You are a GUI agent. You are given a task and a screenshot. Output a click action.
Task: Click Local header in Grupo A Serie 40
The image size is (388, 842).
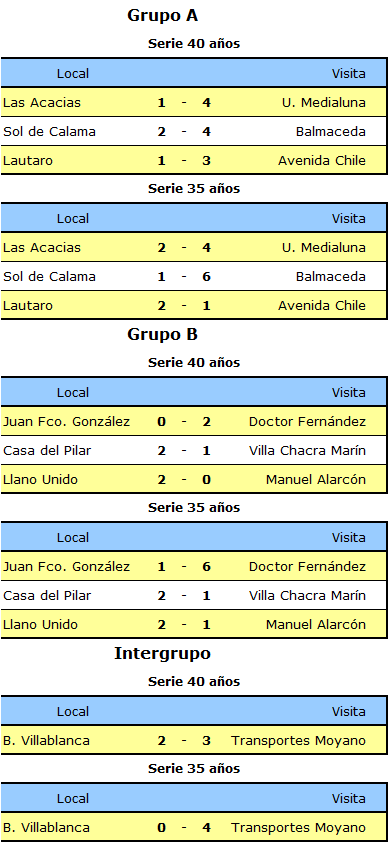pos(73,73)
